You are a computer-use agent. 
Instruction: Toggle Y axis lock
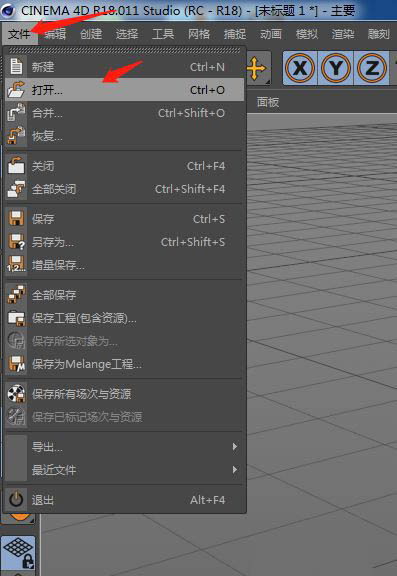coord(335,68)
